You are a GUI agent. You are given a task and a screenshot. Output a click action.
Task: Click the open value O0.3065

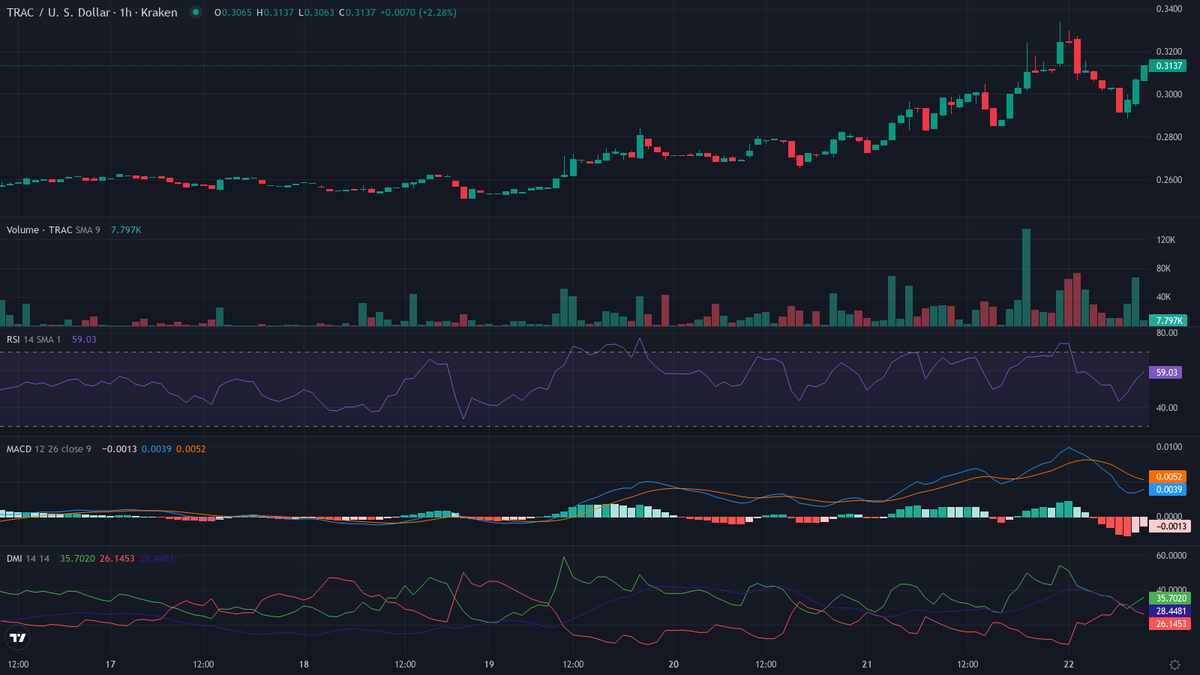pos(231,12)
